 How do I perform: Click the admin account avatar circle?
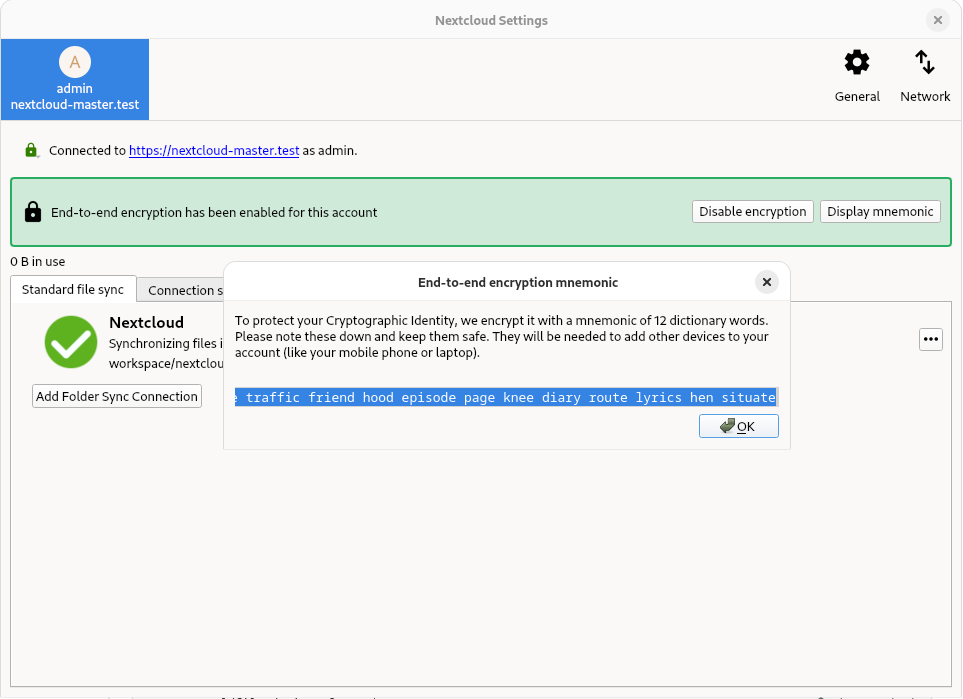(x=74, y=62)
